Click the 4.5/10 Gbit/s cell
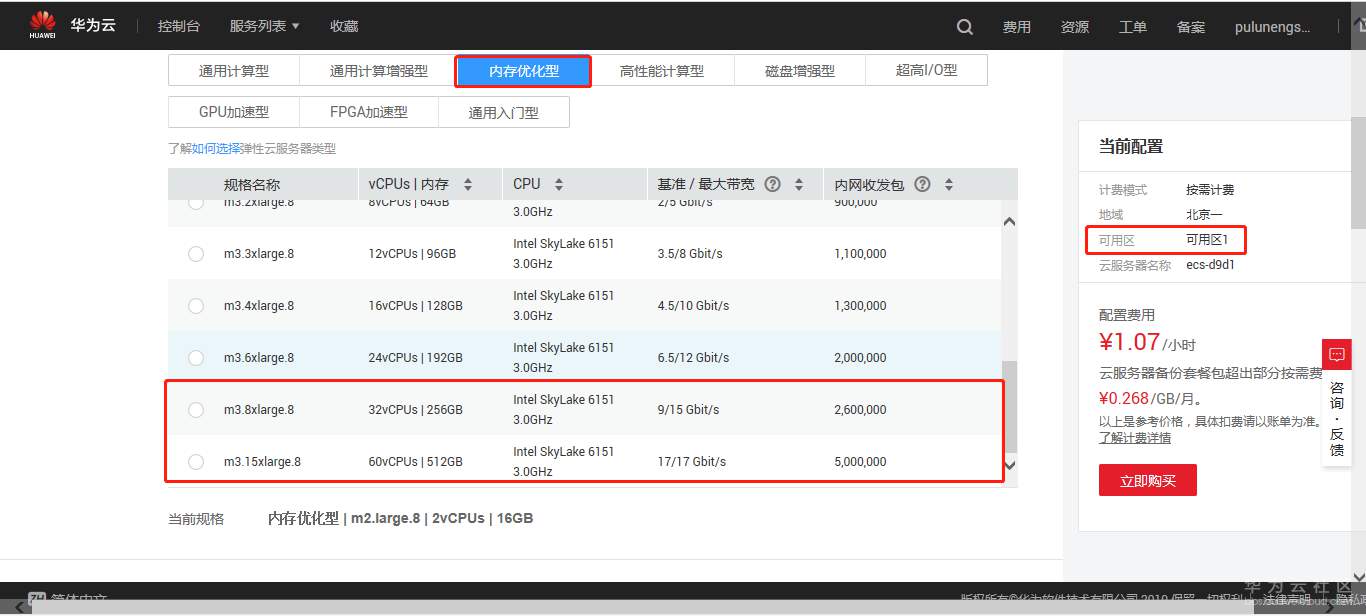Image resolution: width=1366 pixels, height=616 pixels. click(x=693, y=306)
